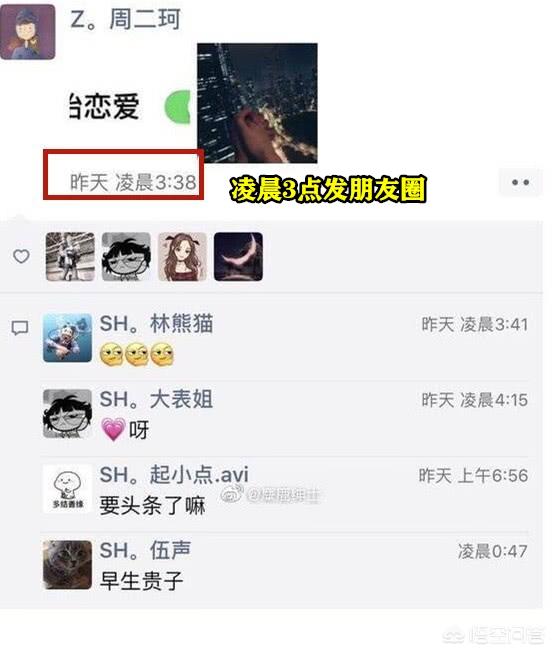Viewport: 555px width, 654px height.
Task: Tap the heart likes icon
Action: (21, 256)
